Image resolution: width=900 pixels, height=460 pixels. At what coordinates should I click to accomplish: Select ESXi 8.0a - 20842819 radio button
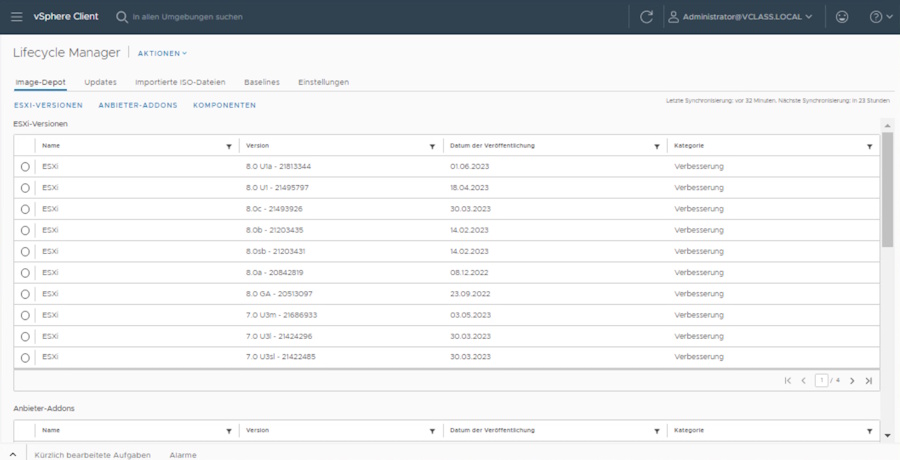pyautogui.click(x=25, y=273)
